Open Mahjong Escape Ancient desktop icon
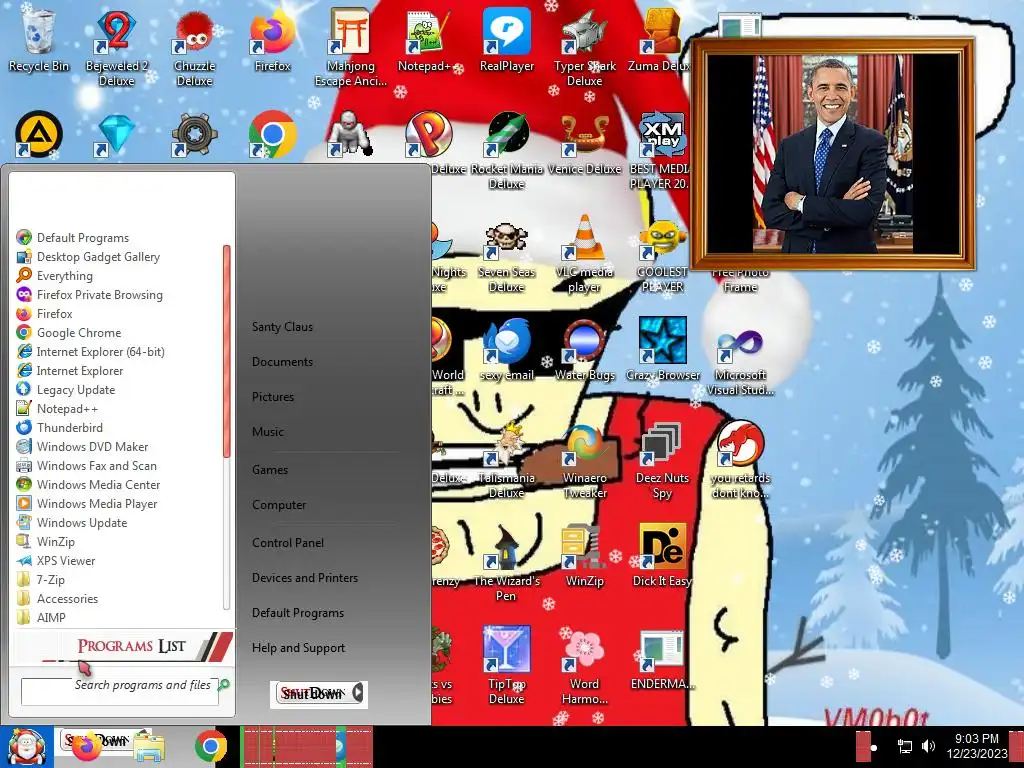1024x768 pixels. coord(351,46)
